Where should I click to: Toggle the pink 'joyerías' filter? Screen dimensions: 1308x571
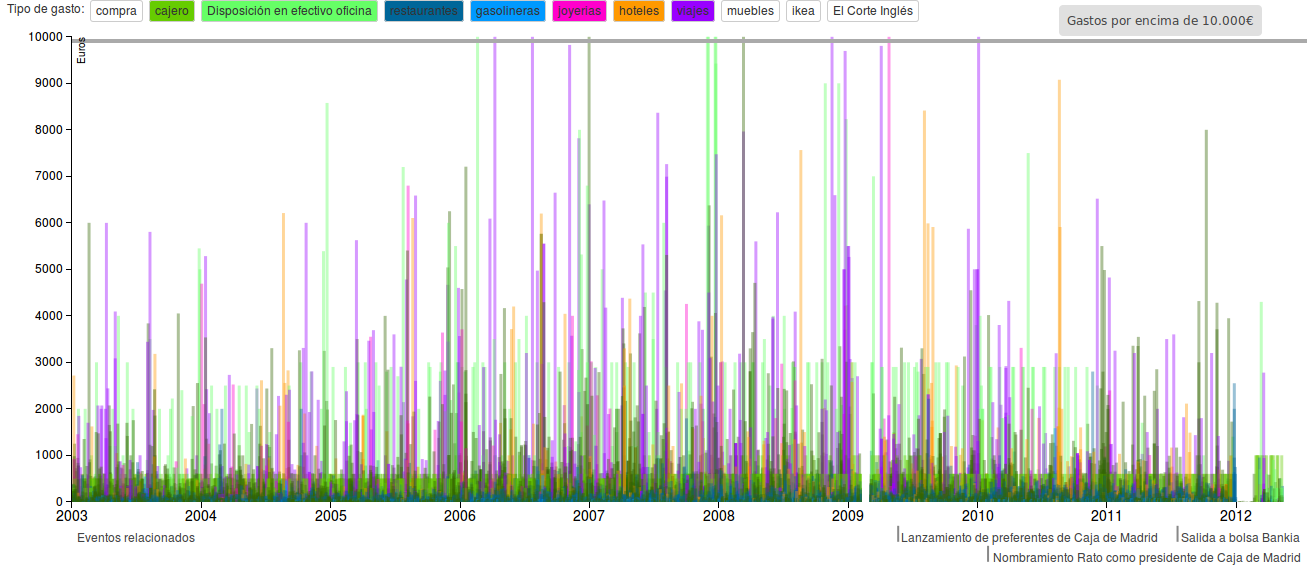click(x=580, y=12)
